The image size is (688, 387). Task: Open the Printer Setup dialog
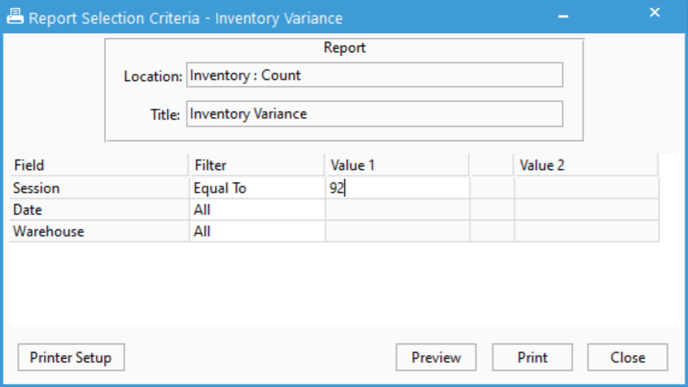tap(71, 357)
